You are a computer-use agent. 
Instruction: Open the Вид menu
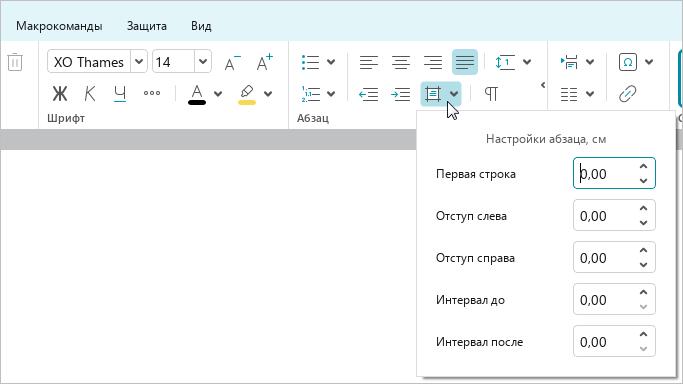tap(201, 26)
